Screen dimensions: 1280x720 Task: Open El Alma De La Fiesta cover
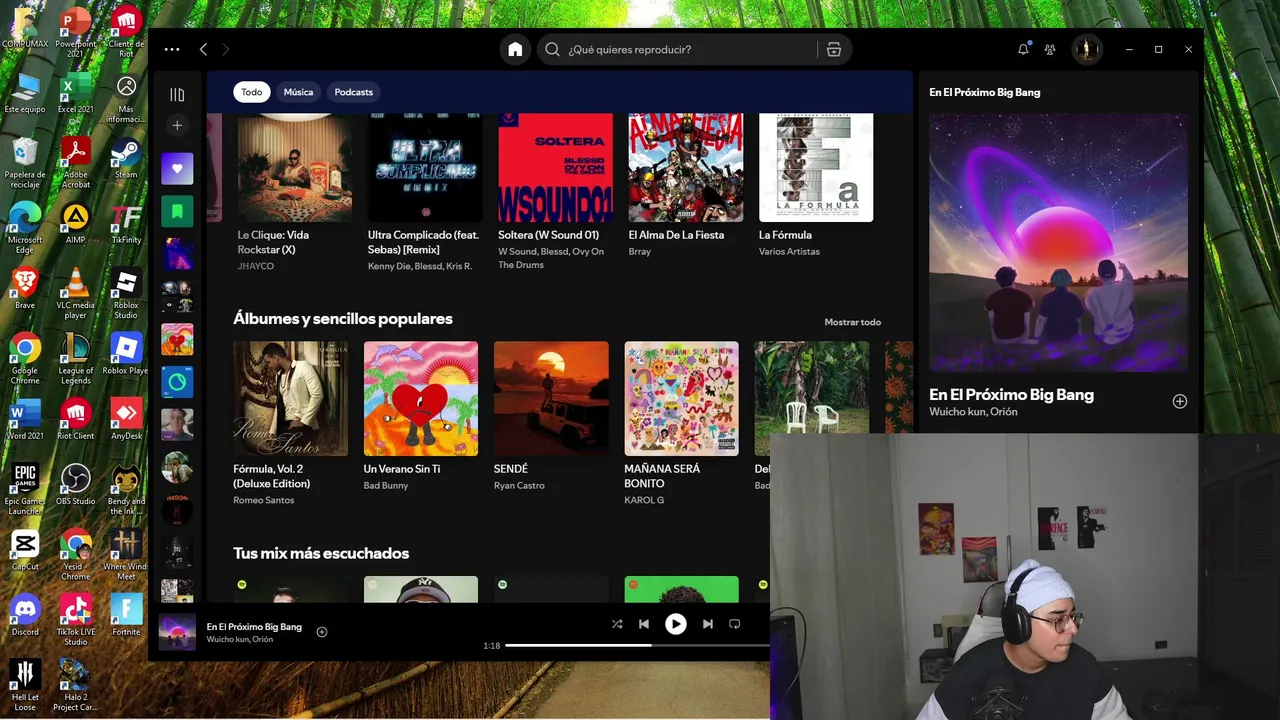pyautogui.click(x=685, y=167)
